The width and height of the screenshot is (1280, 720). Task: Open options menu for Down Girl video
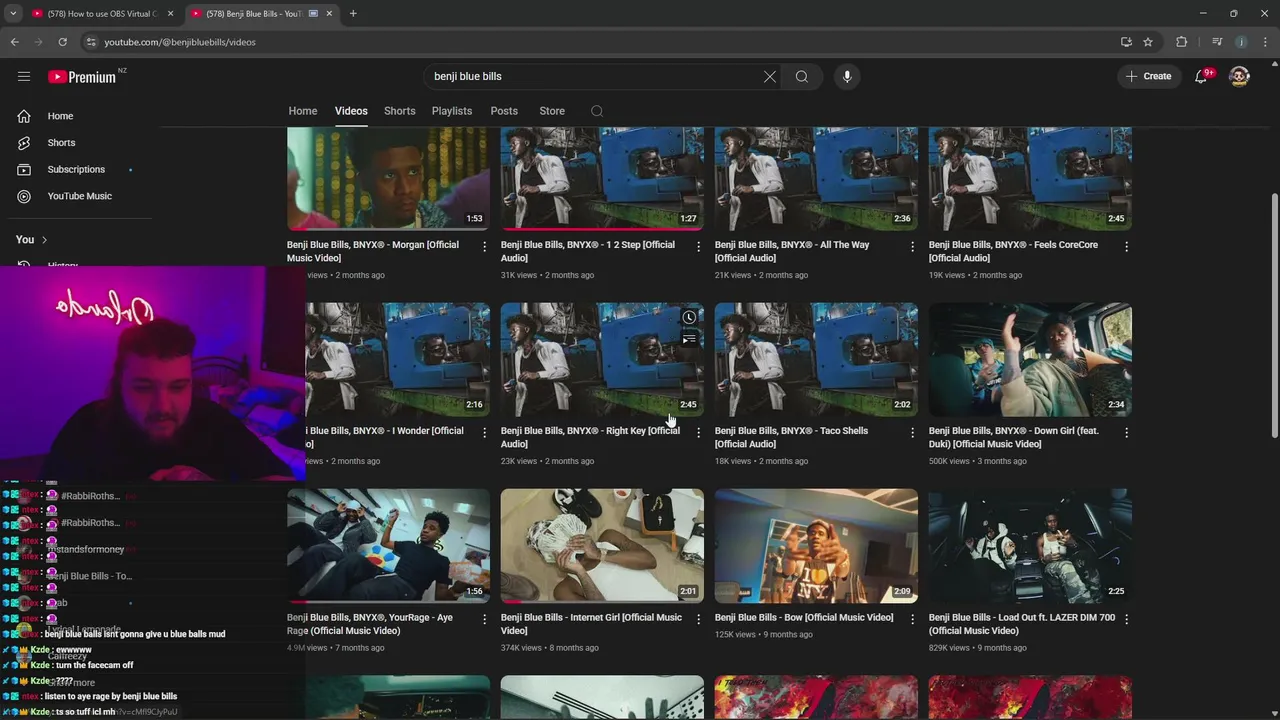[x=1127, y=432]
